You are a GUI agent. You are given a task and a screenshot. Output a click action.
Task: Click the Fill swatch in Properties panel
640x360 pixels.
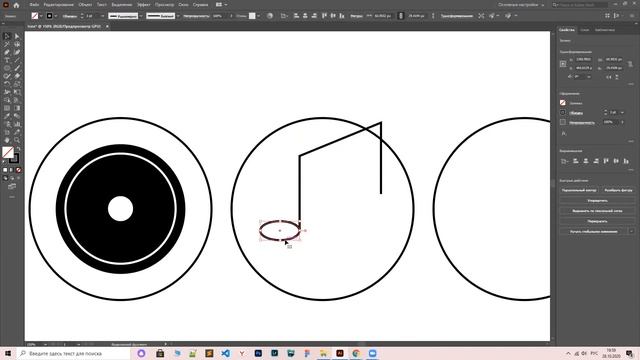coord(563,102)
